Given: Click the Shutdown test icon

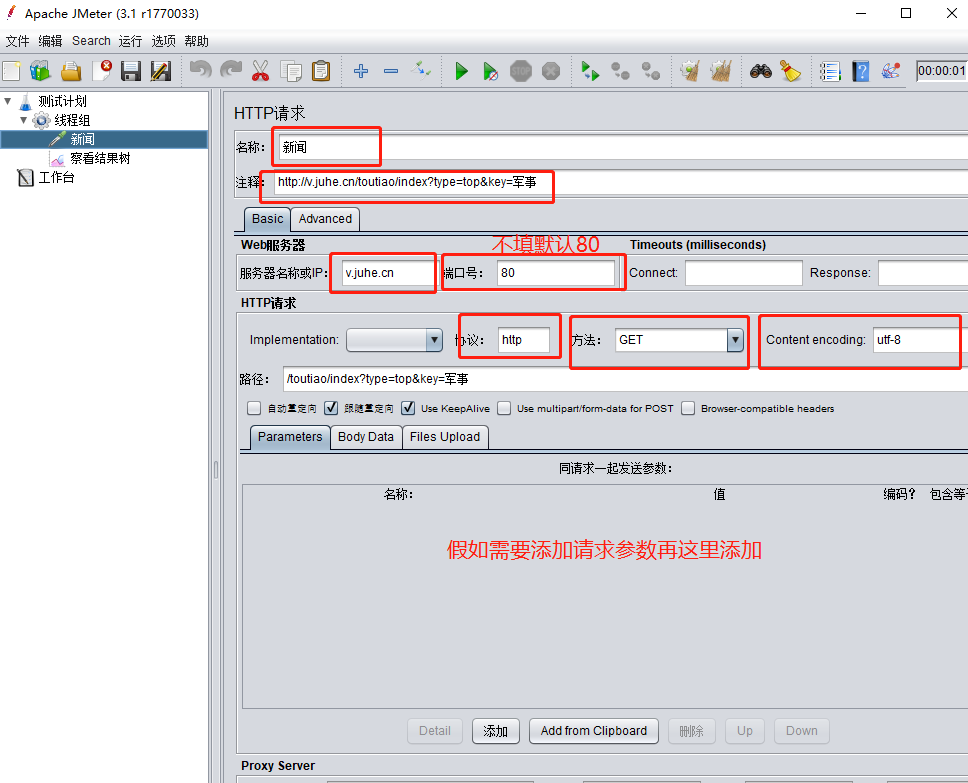Looking at the screenshot, I should (551, 71).
